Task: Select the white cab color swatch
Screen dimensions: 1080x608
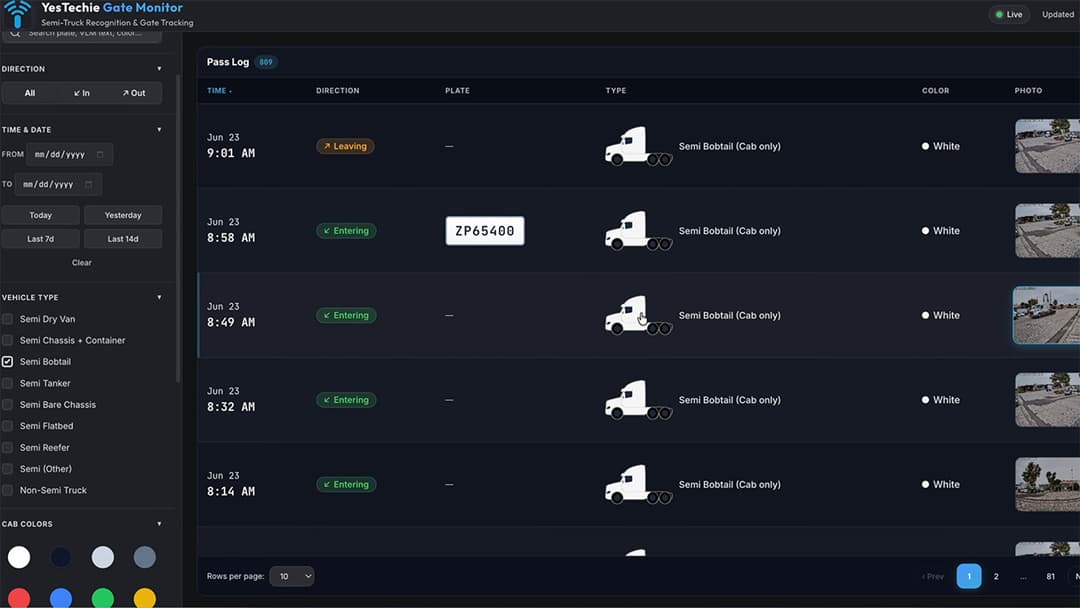Action: (19, 557)
